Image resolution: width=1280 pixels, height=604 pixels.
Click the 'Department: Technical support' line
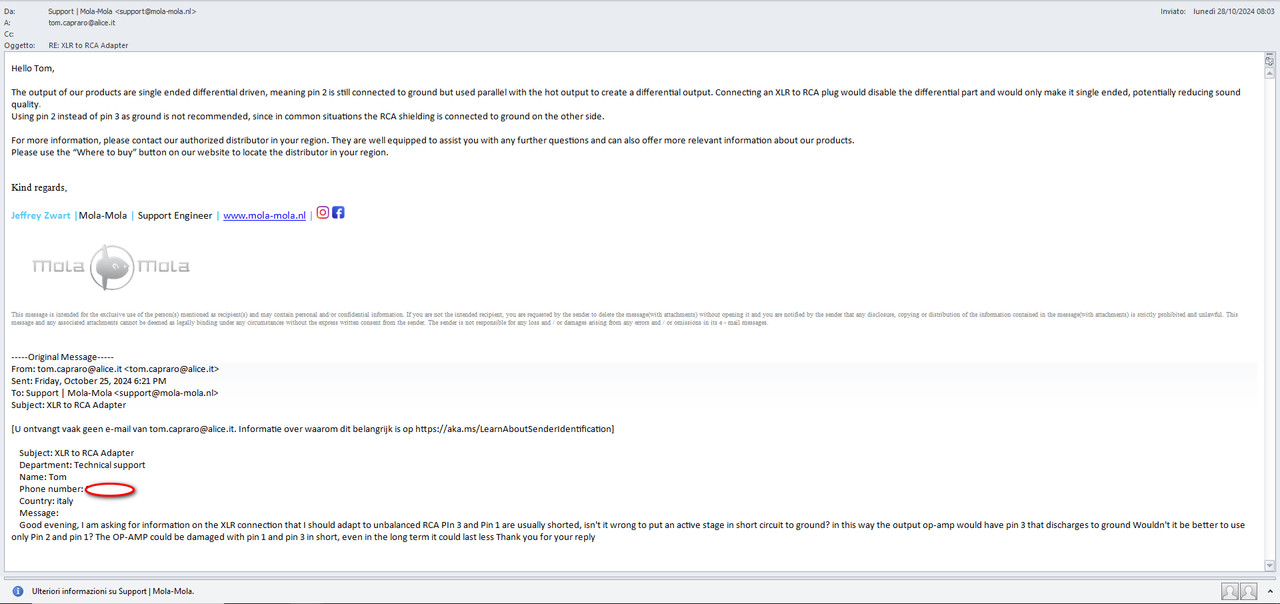click(82, 465)
